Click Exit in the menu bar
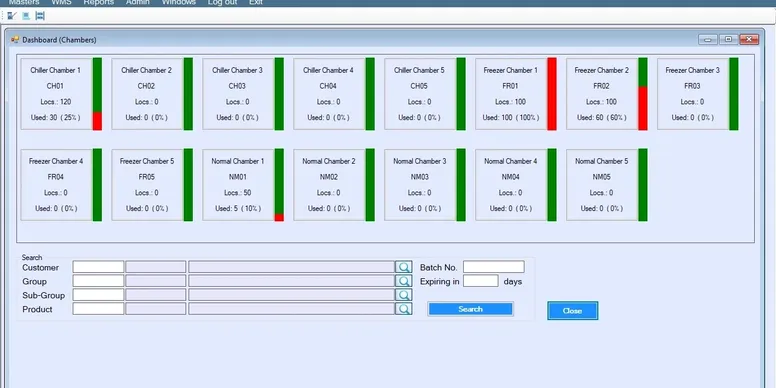The width and height of the screenshot is (776, 388). point(256,2)
